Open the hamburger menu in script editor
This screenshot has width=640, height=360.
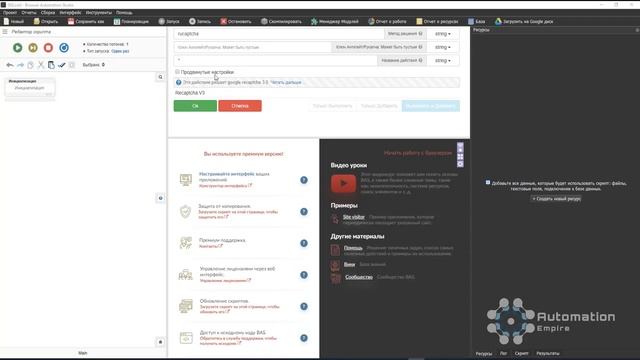click(5, 31)
